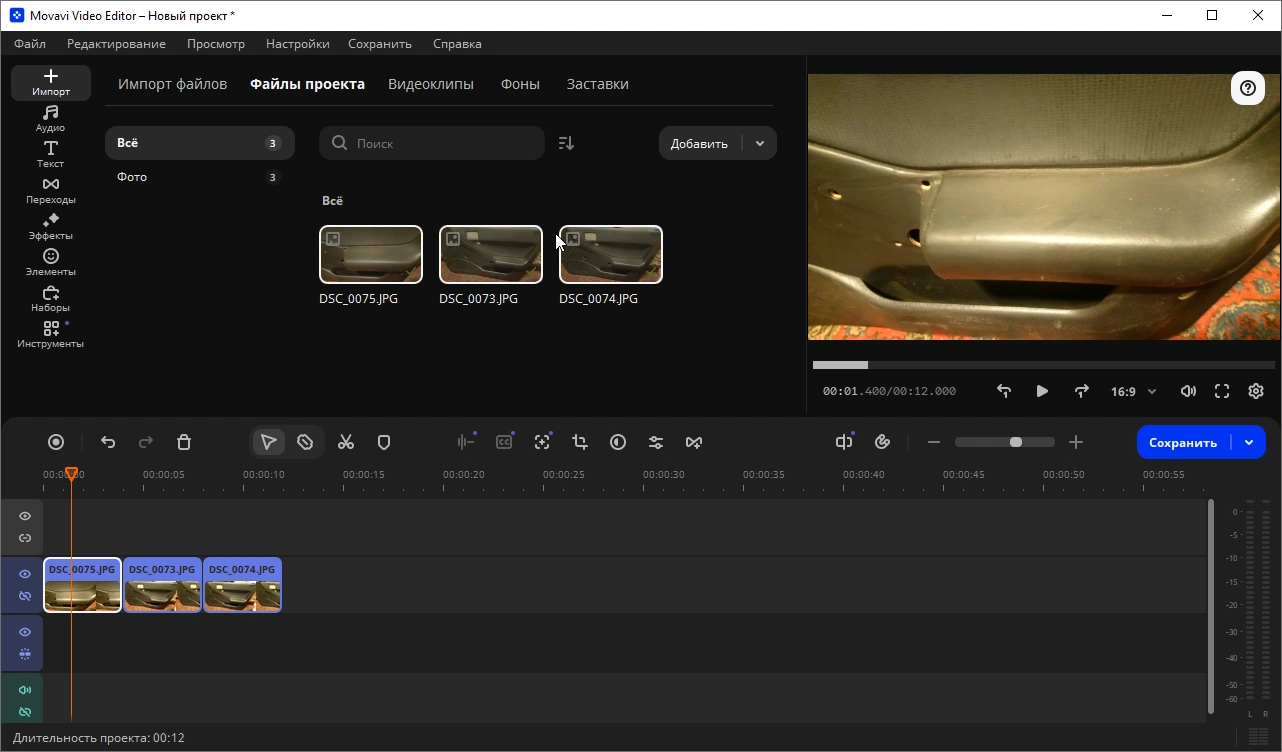Select the DSC_0073.JPG thumbnail in project files
Image resolution: width=1282 pixels, height=752 pixels.
[491, 254]
